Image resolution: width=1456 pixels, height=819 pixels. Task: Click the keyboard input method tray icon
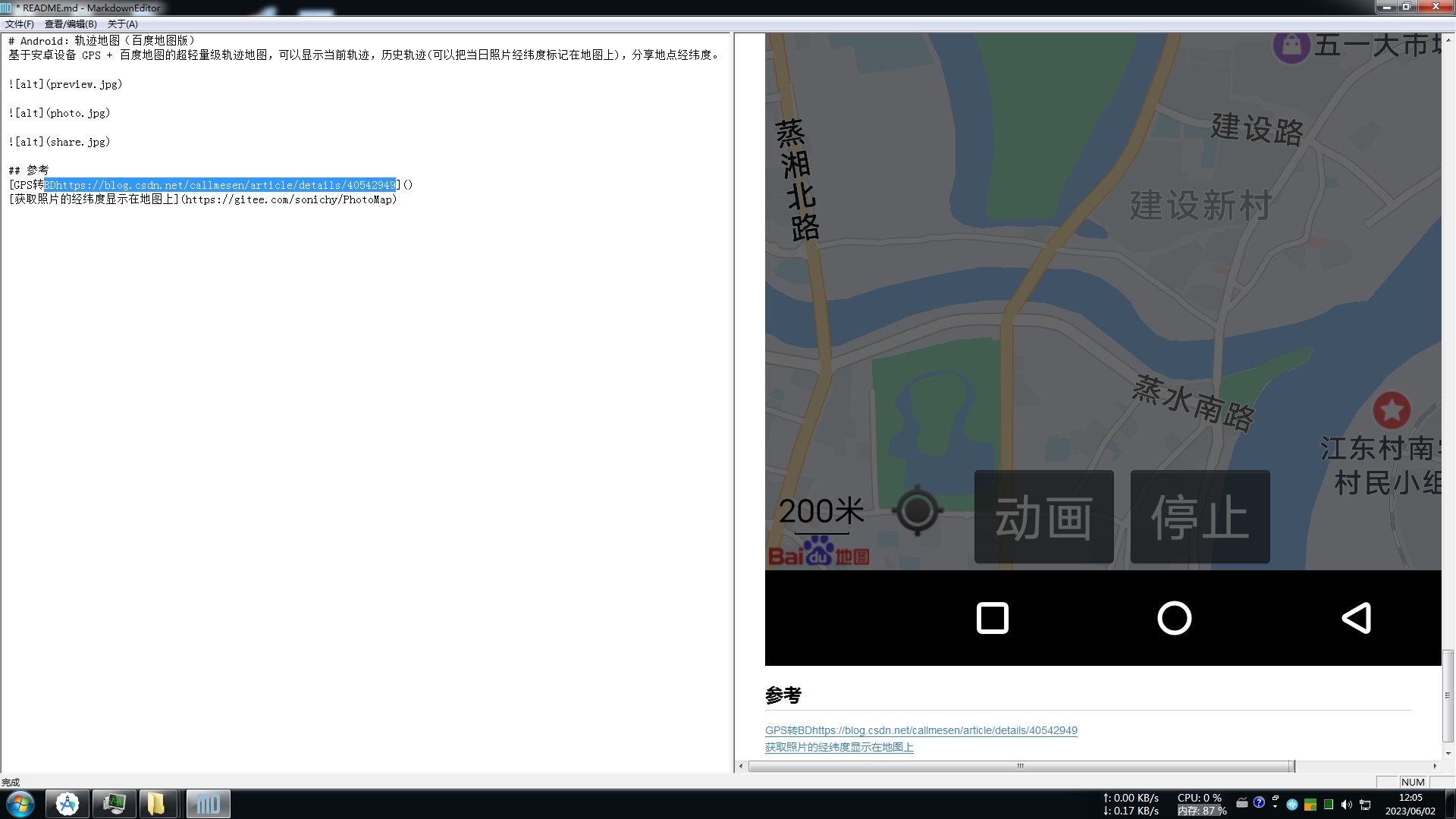pos(1242,803)
